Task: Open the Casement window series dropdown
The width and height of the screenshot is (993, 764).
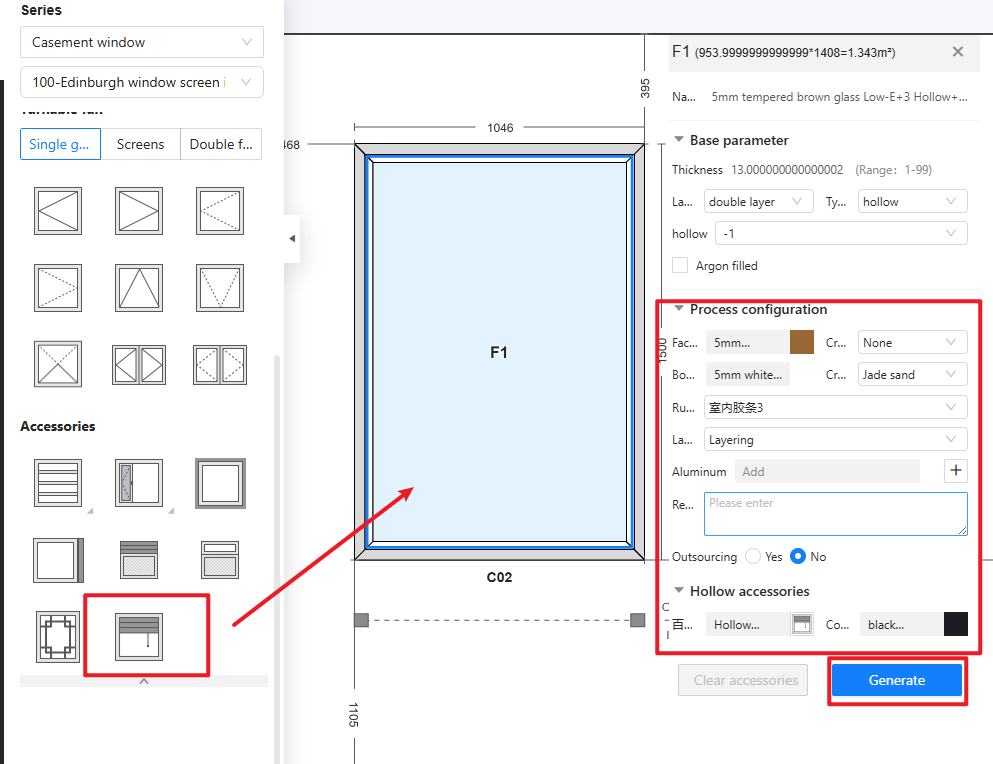Action: 141,42
